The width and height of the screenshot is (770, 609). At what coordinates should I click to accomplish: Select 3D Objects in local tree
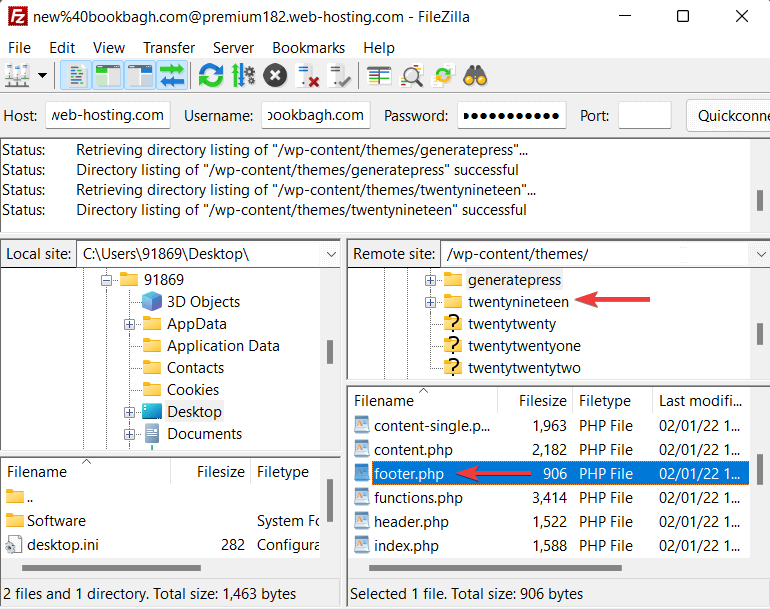[203, 302]
